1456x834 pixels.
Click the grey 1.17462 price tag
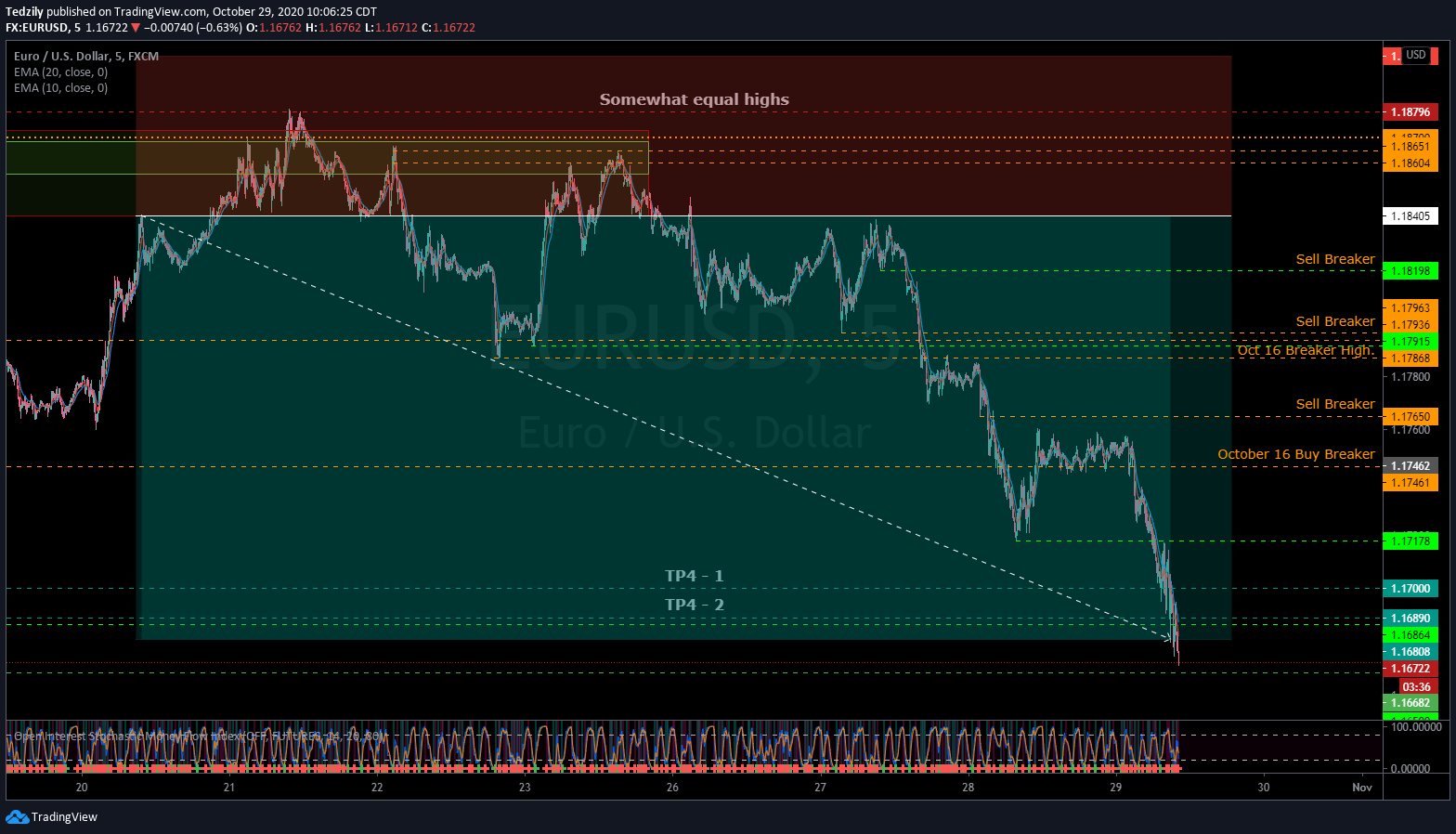[x=1410, y=466]
